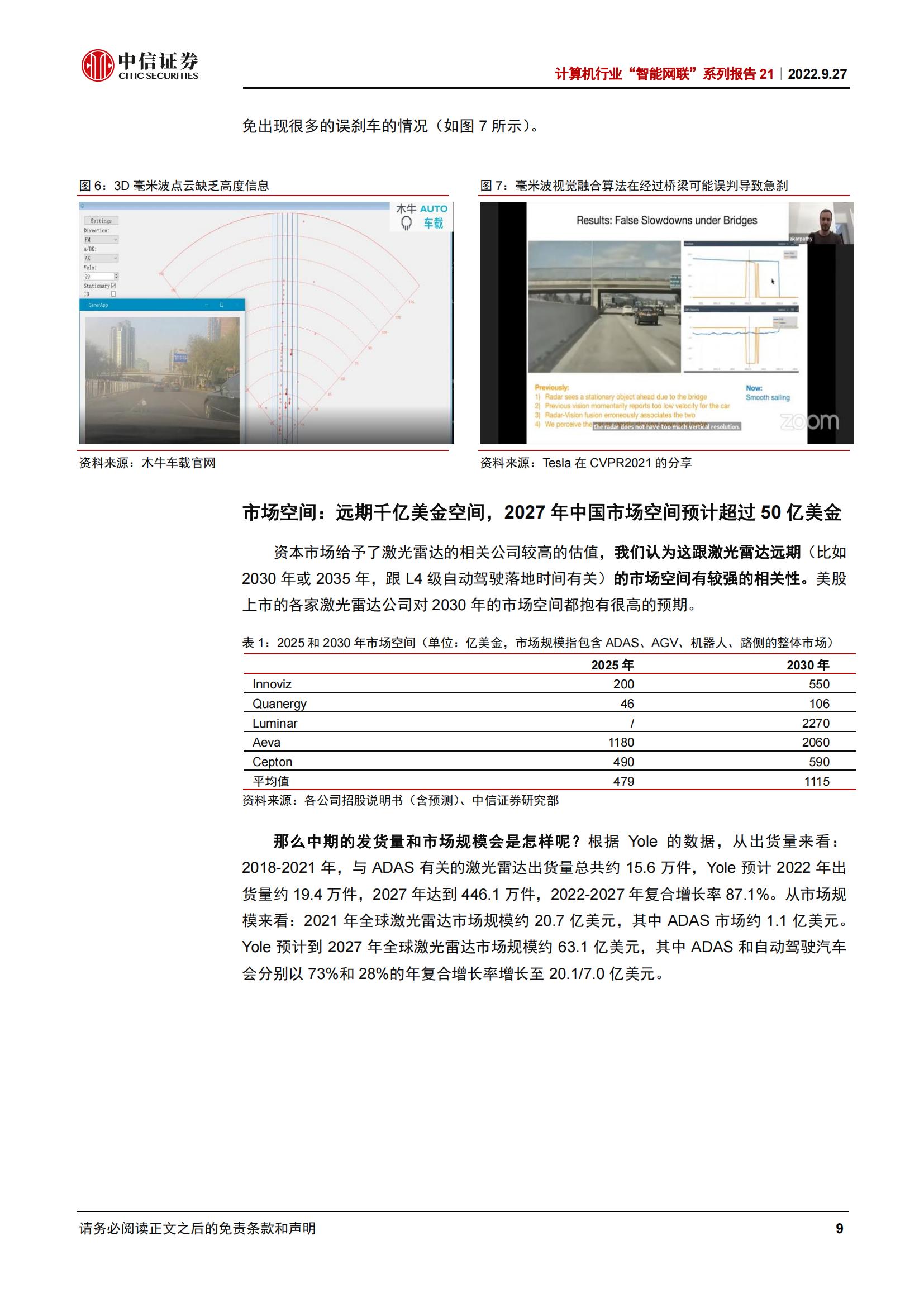Click the akarpathy webcam thumbnail
The height and width of the screenshot is (1307, 924).
pos(821,223)
